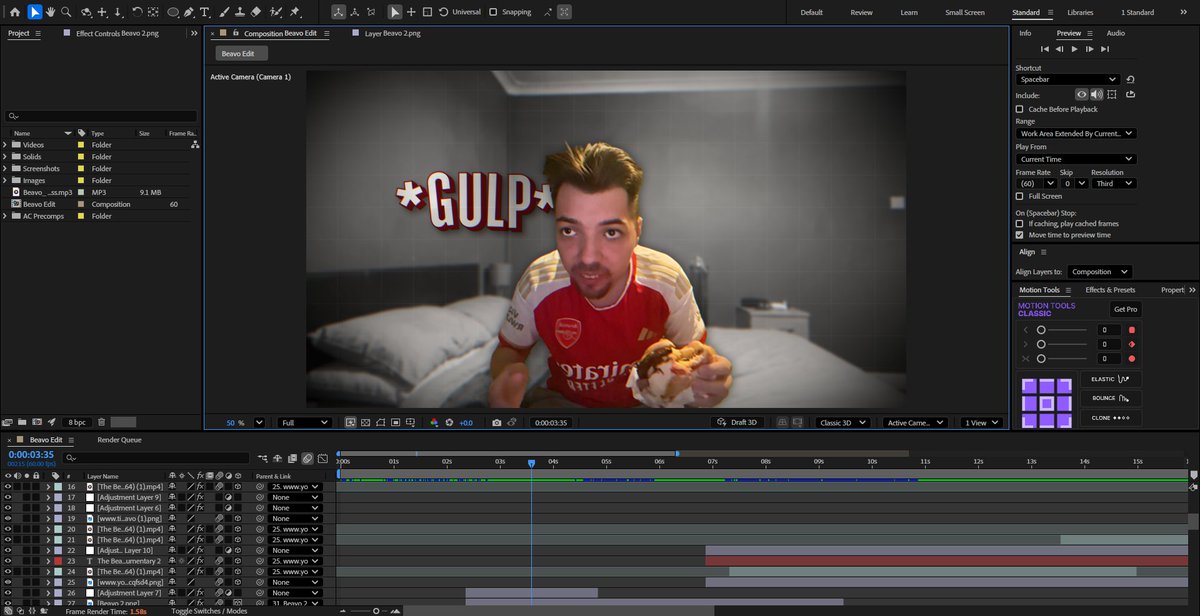
Task: Switch to the Audio panel tab
Action: tap(1115, 33)
